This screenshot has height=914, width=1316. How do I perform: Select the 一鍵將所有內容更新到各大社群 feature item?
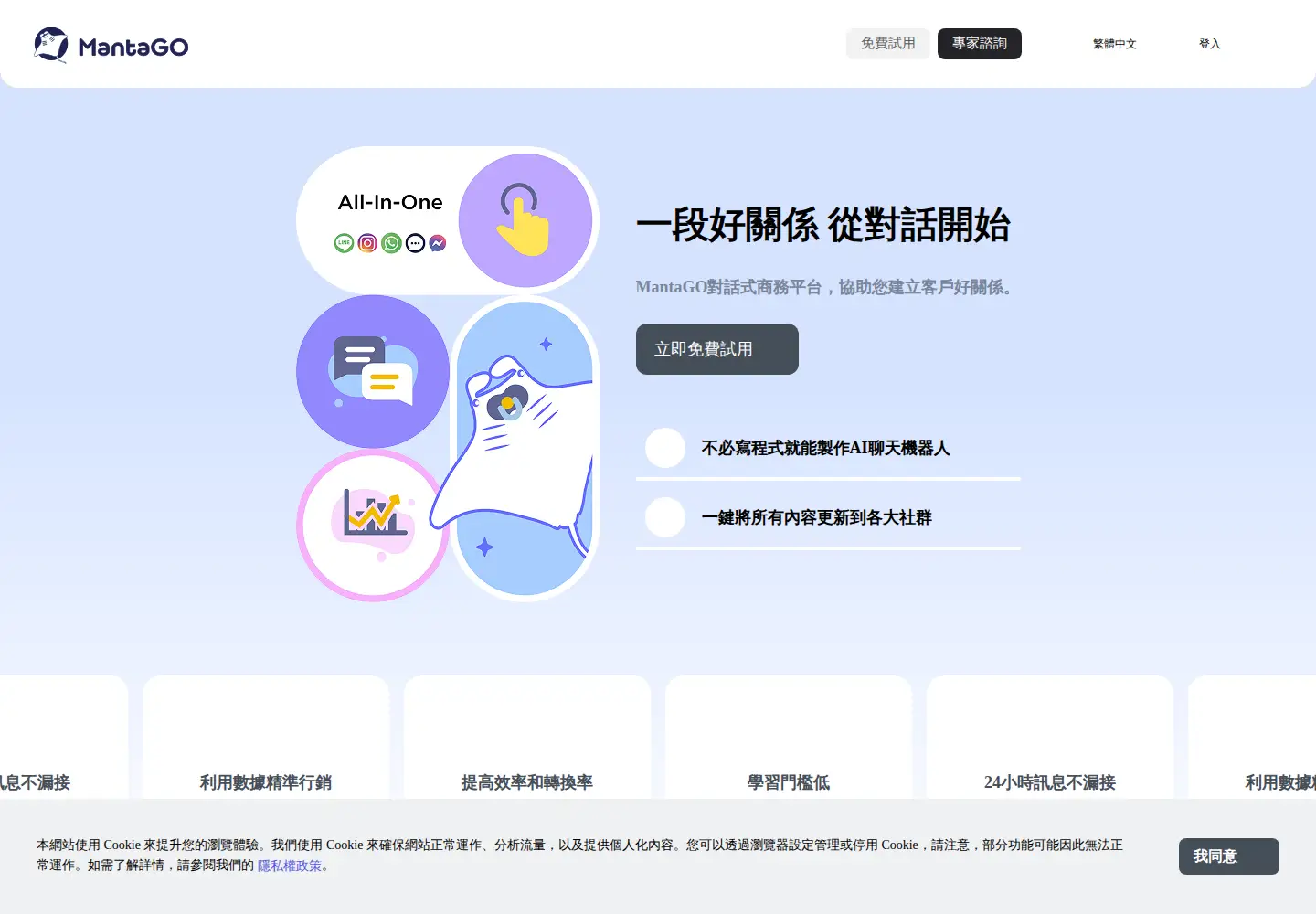pyautogui.click(x=828, y=517)
